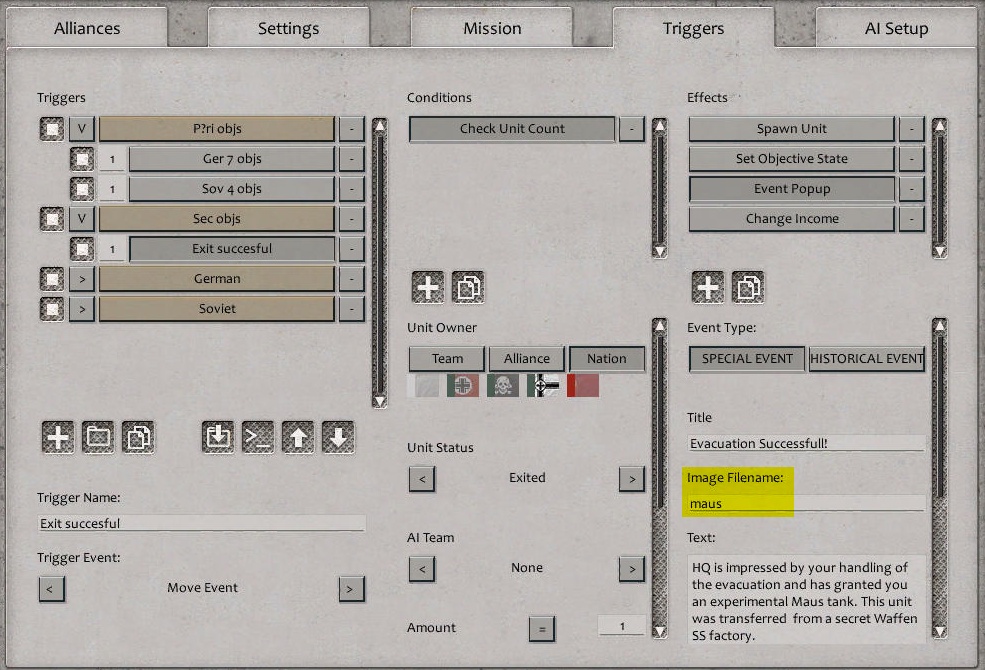The height and width of the screenshot is (670, 985).
Task: Toggle the checkbox beside the German trigger
Action: coord(51,278)
